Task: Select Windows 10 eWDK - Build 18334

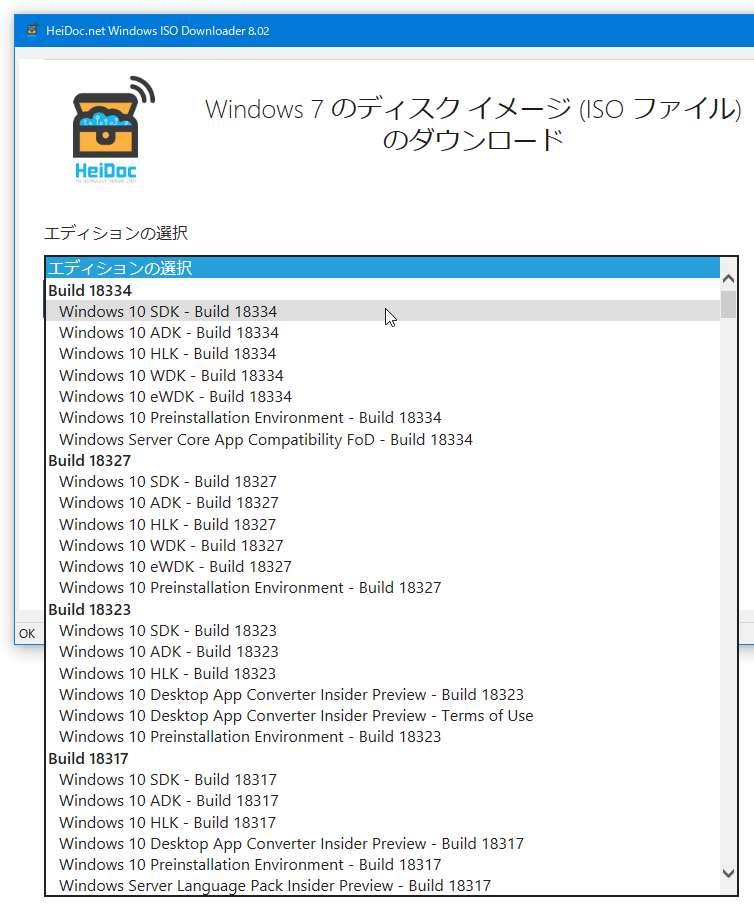Action: pyautogui.click(x=383, y=397)
